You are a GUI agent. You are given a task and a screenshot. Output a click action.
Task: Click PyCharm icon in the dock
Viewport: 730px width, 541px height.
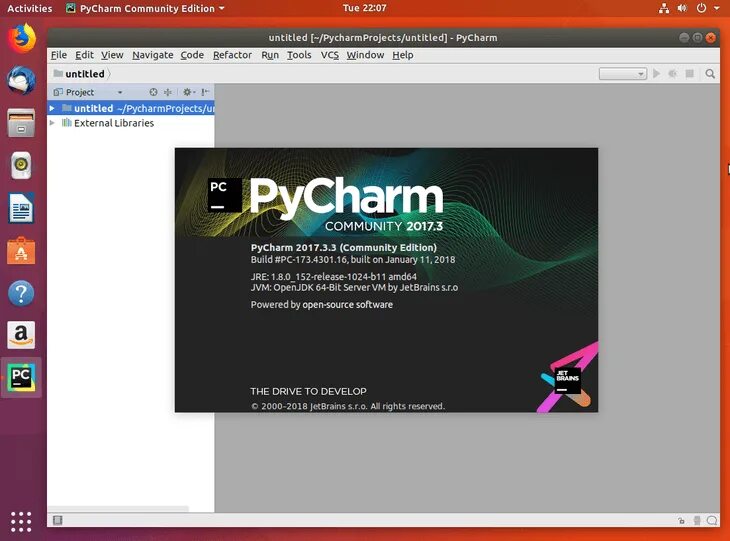tap(21, 378)
